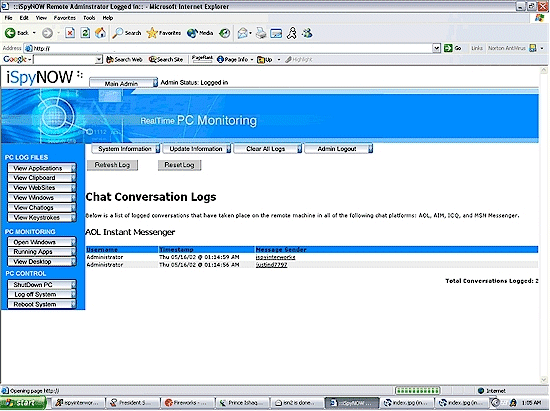Open justind7797 message sender link

[271, 265]
